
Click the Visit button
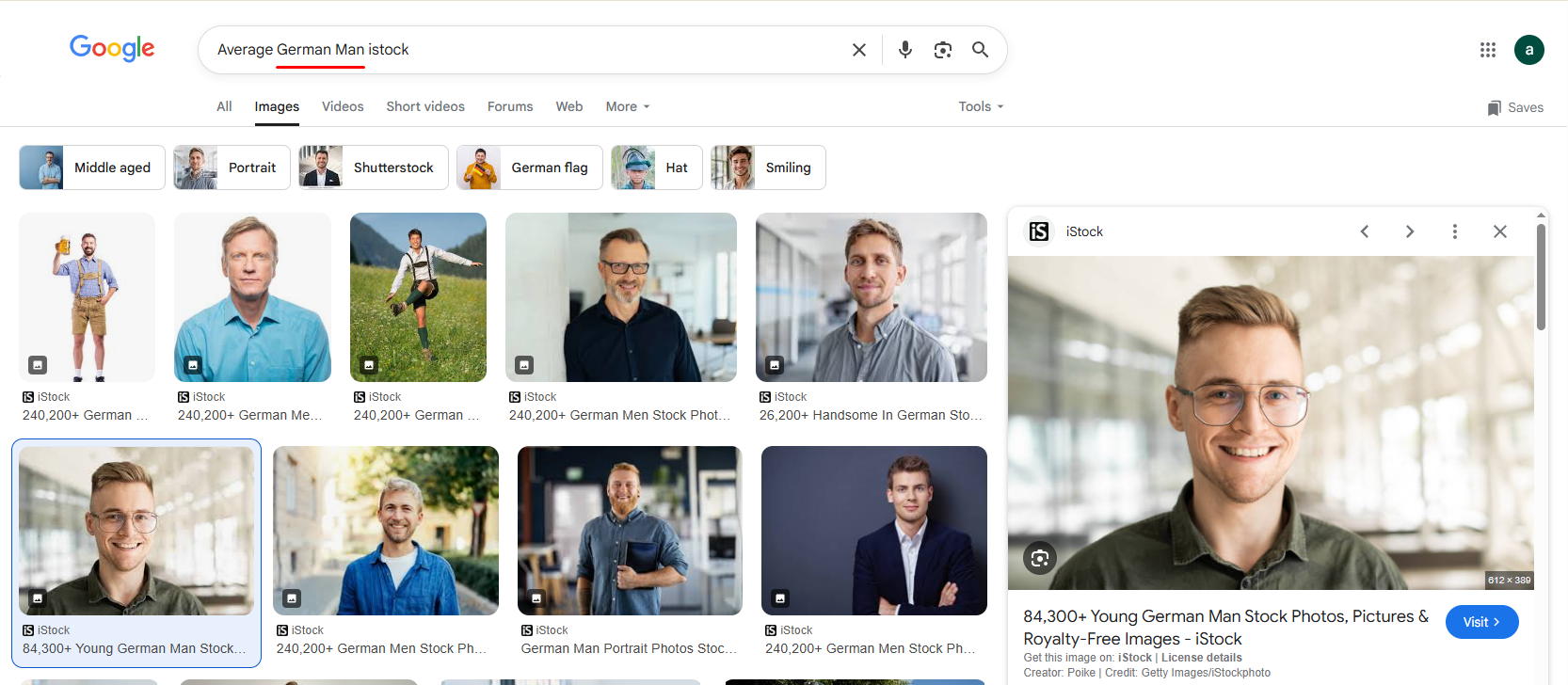click(x=1481, y=622)
